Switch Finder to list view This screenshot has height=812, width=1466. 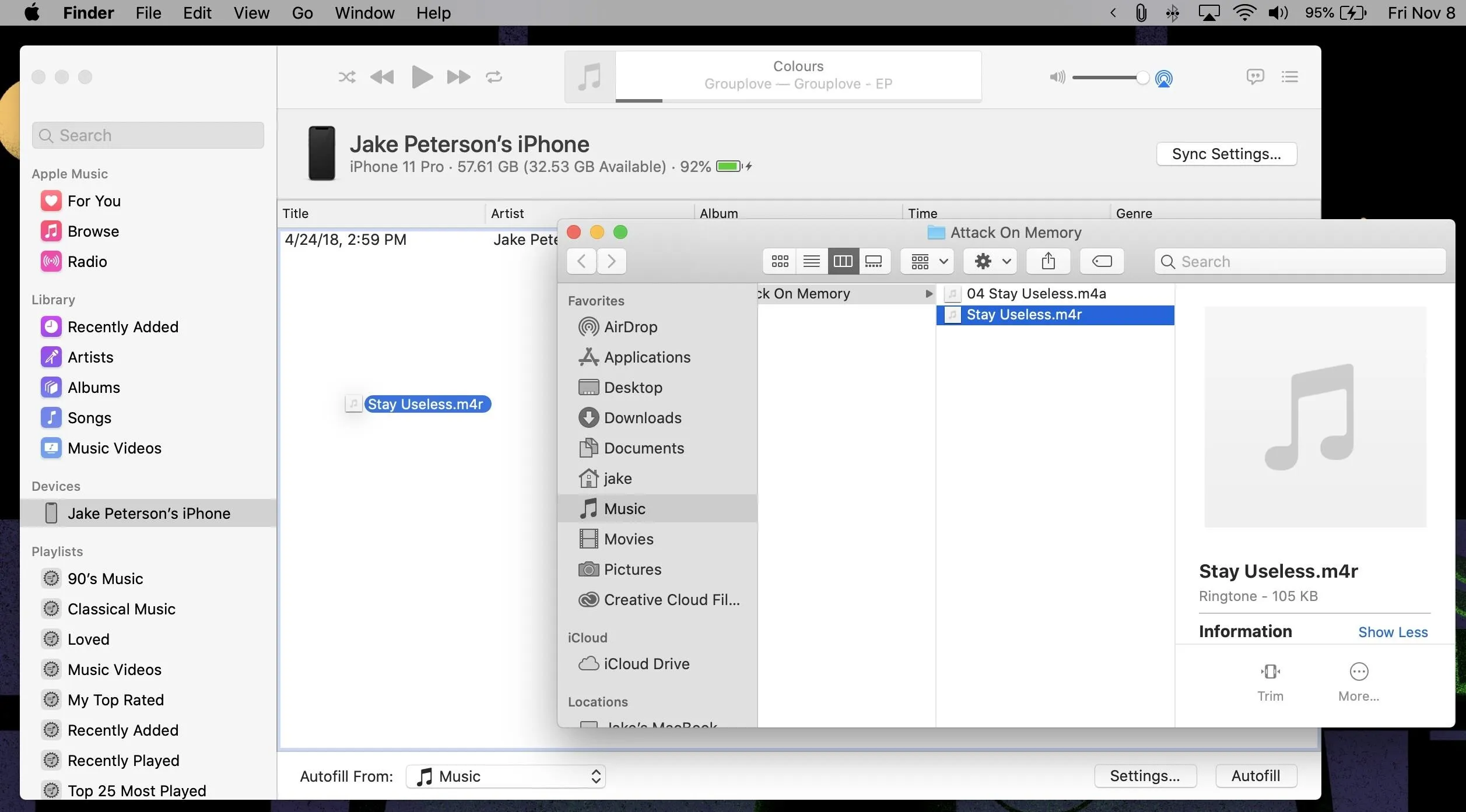(811, 261)
